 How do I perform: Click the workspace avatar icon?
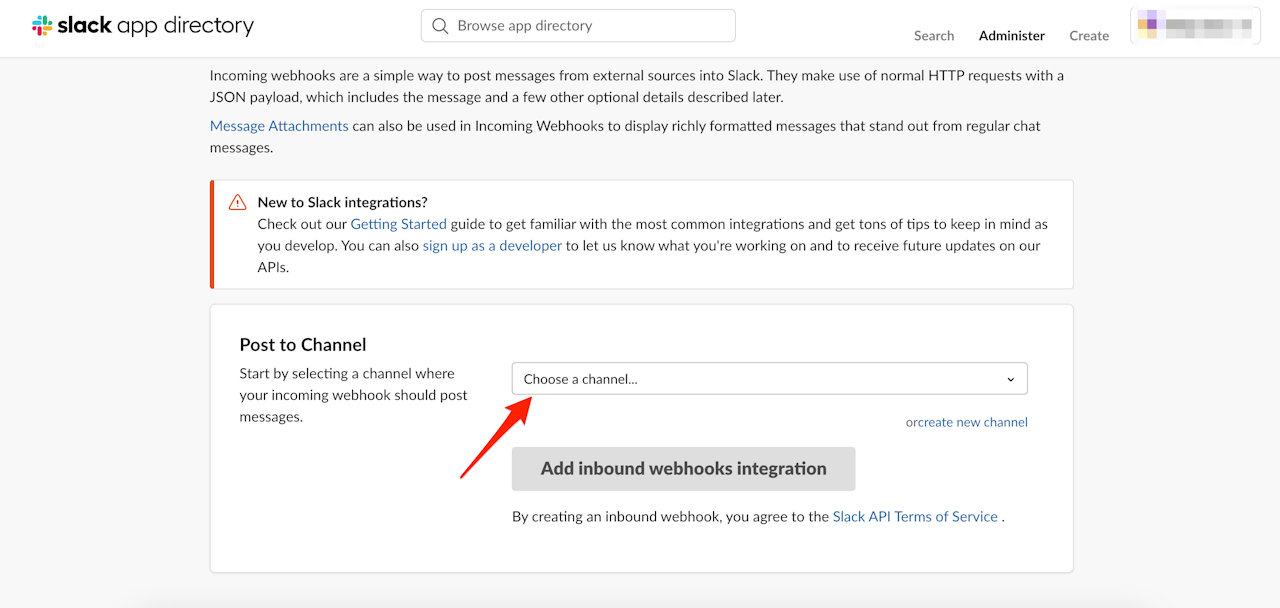tap(1147, 26)
